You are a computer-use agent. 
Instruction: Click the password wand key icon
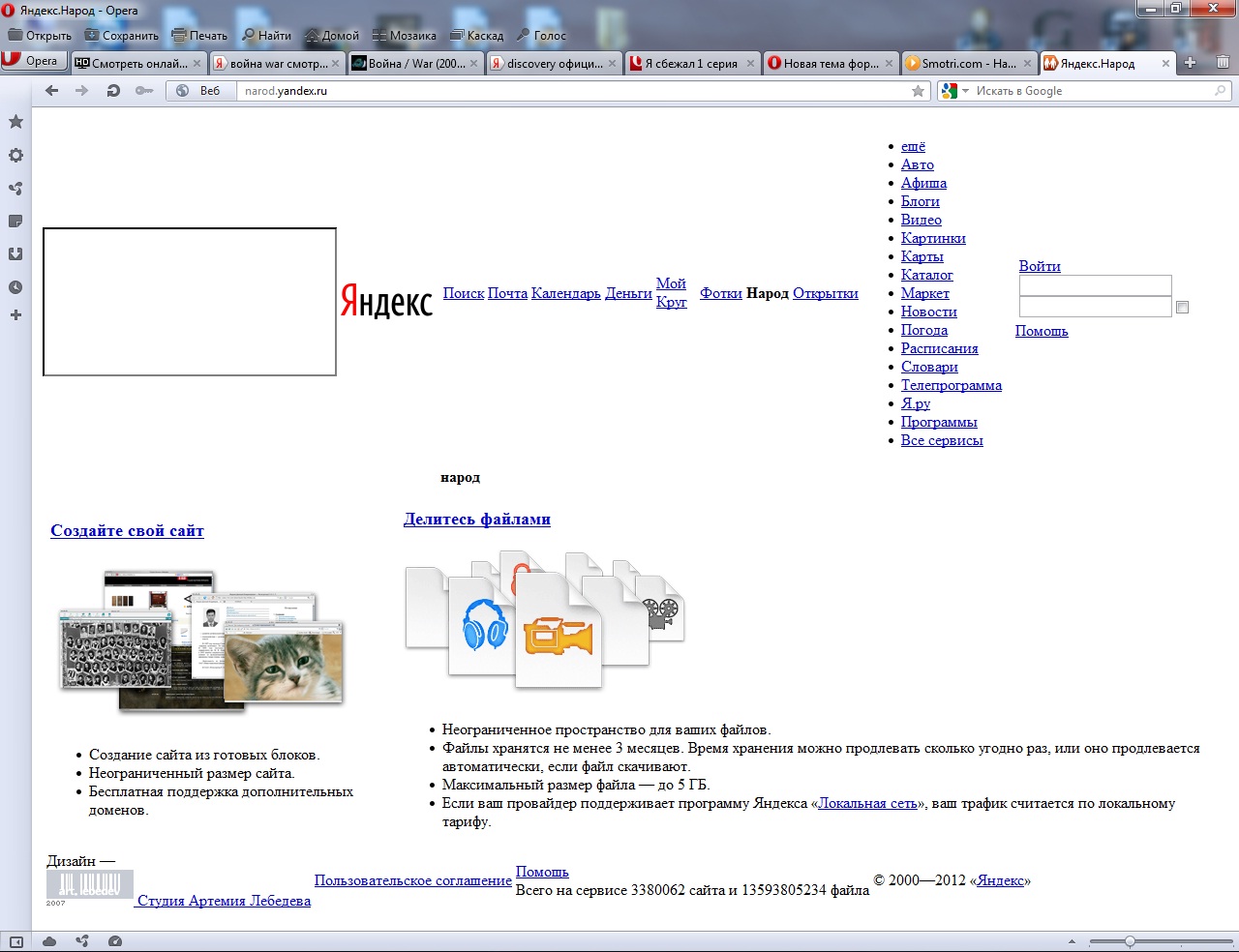[x=144, y=91]
